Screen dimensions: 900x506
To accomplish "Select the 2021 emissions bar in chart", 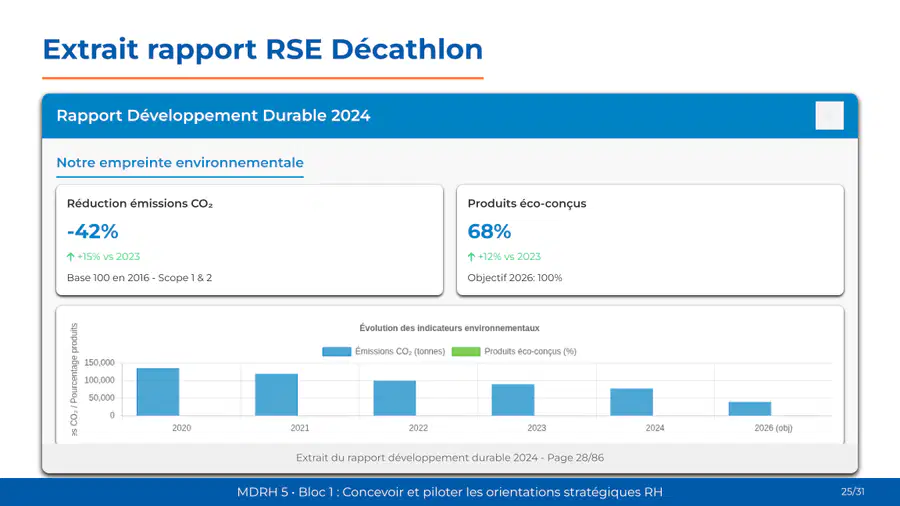I will coord(276,395).
